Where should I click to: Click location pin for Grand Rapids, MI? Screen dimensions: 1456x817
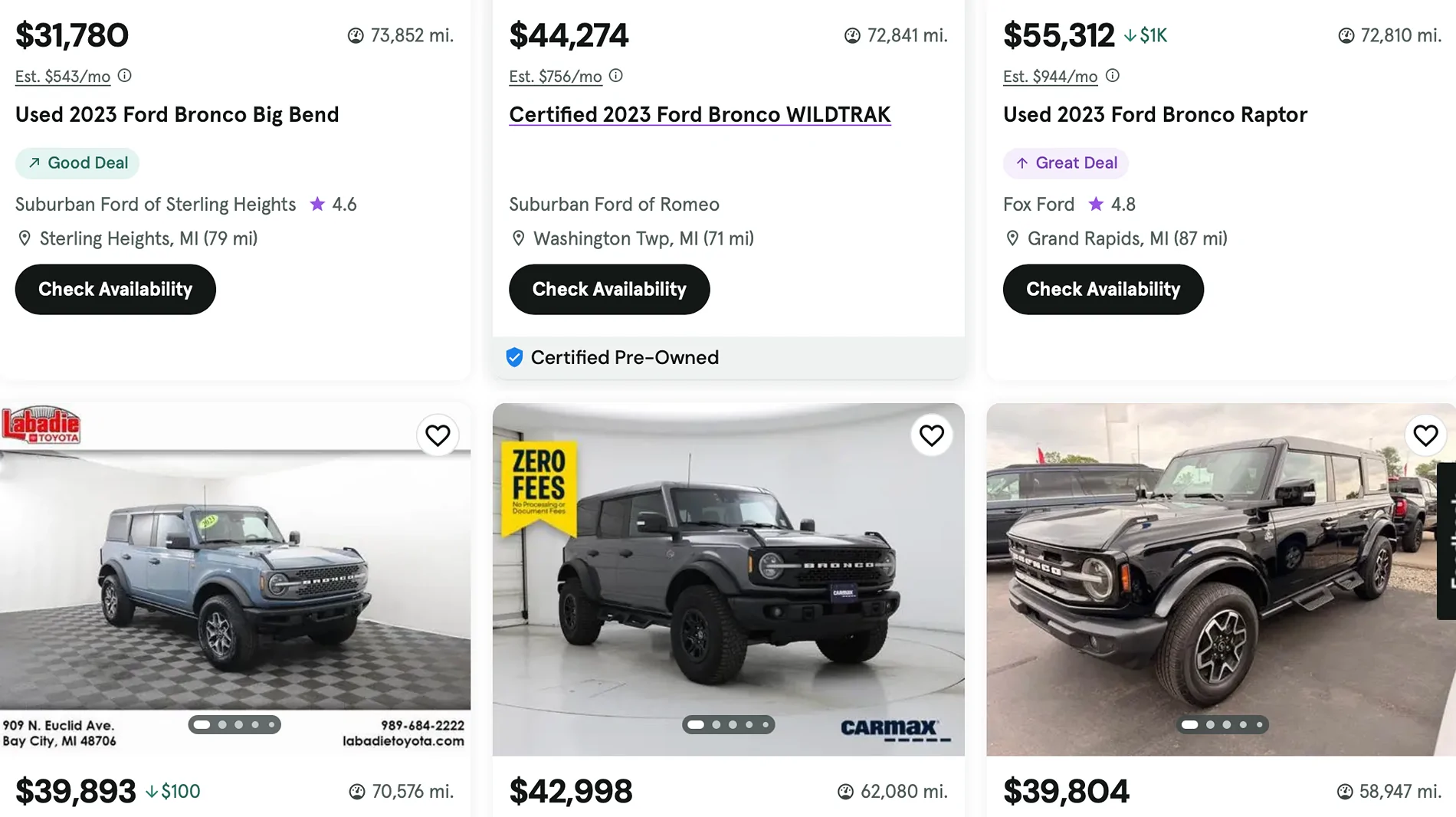1012,238
